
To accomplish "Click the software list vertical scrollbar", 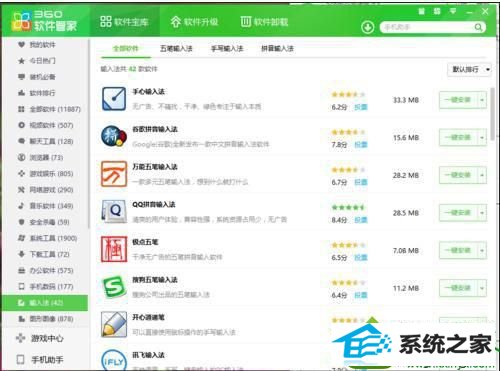I will click(x=493, y=114).
